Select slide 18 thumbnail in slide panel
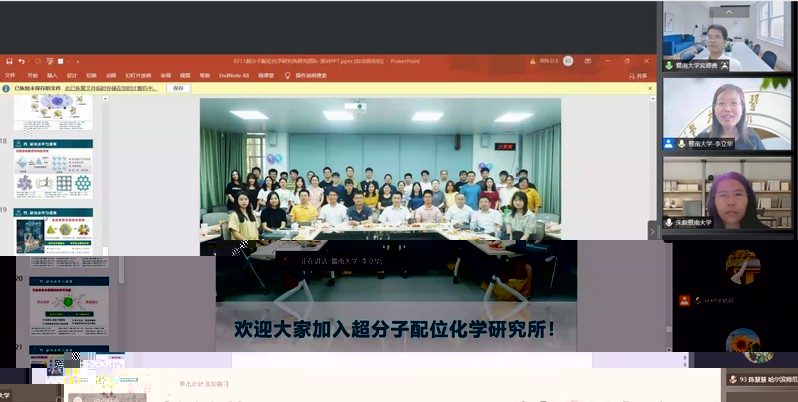798x402 pixels. tap(53, 168)
